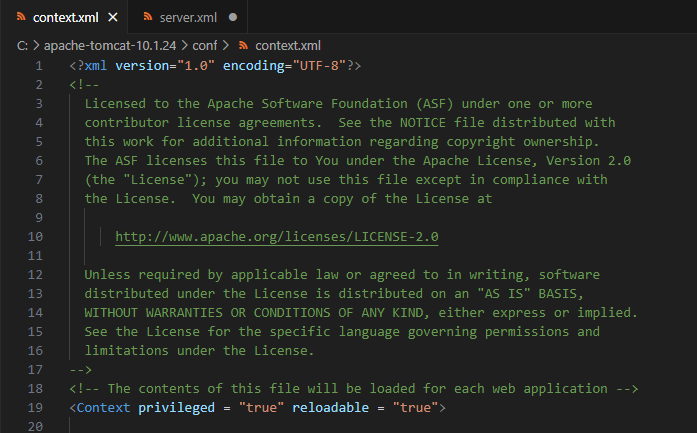Click the "true" value after privileged
Image resolution: width=697 pixels, height=433 pixels.
point(261,408)
